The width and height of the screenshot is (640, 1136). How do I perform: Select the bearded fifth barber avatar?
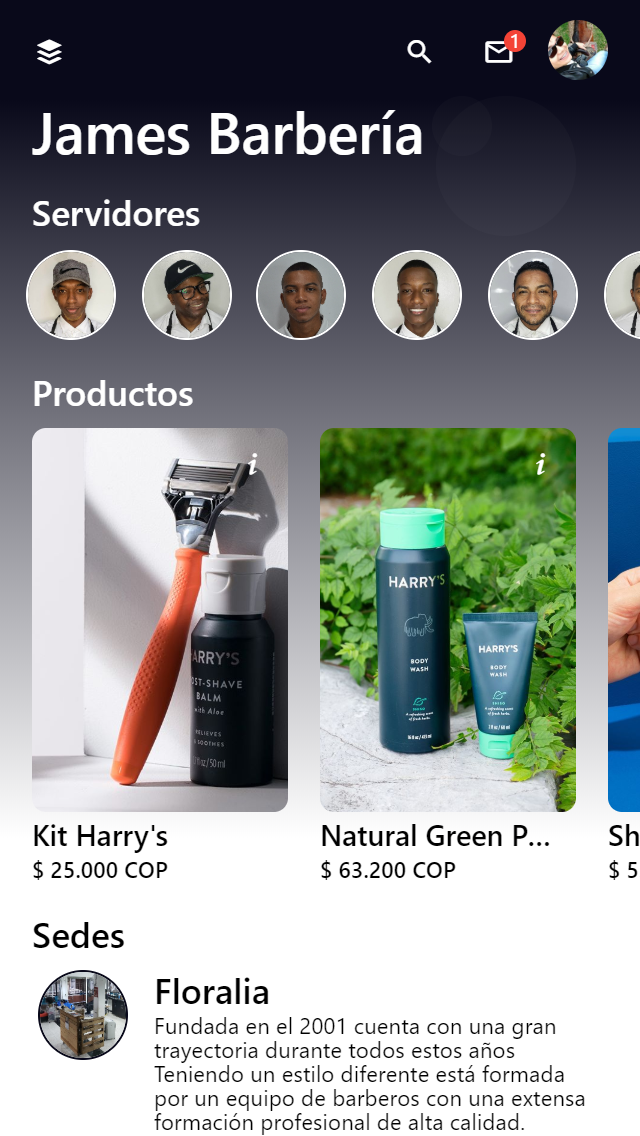(533, 295)
